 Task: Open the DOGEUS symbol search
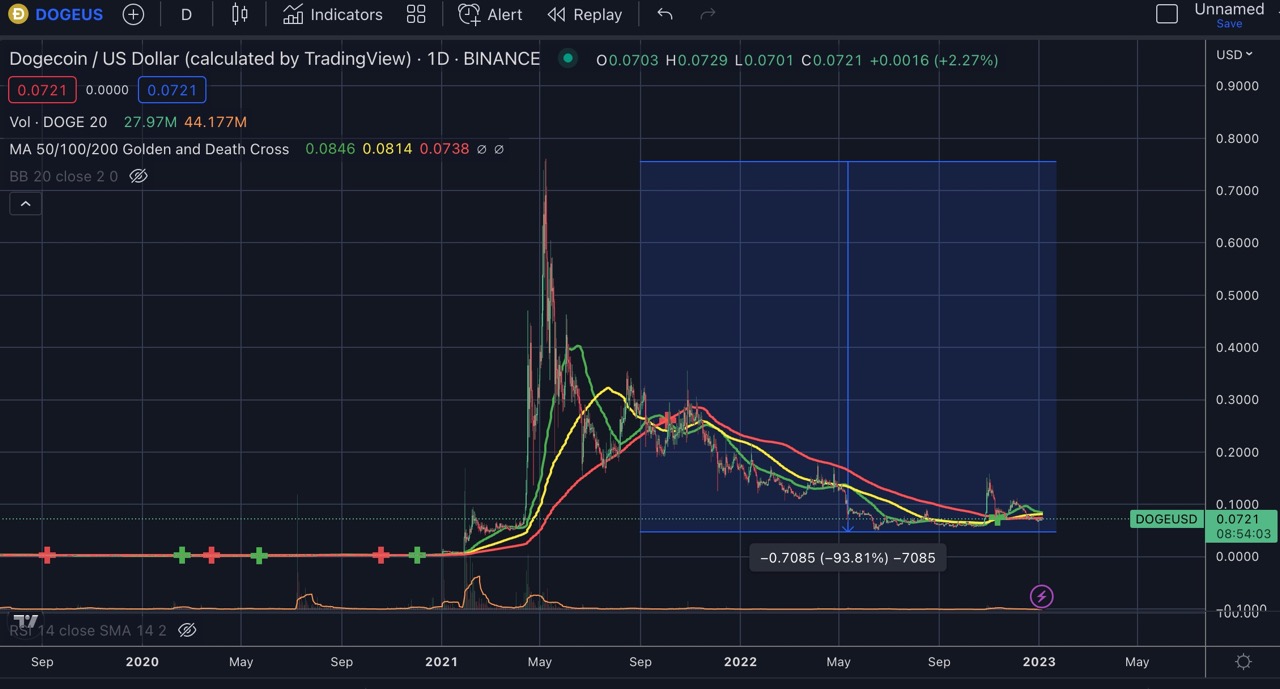(58, 15)
